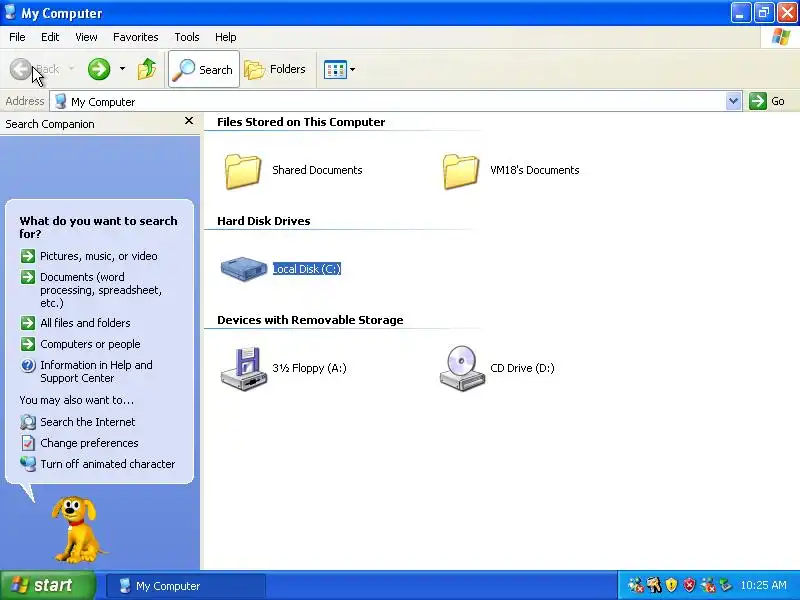Click My Computer taskbar button
Image resolution: width=800 pixels, height=600 pixels.
[x=186, y=586]
